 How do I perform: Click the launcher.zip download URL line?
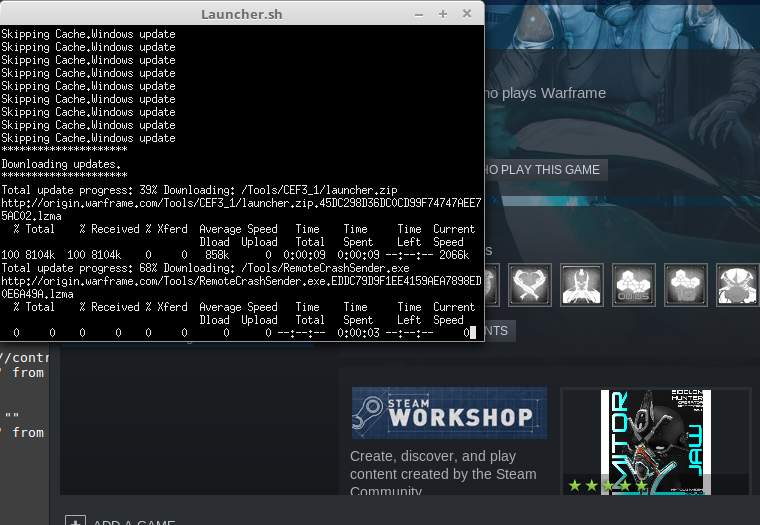point(240,202)
